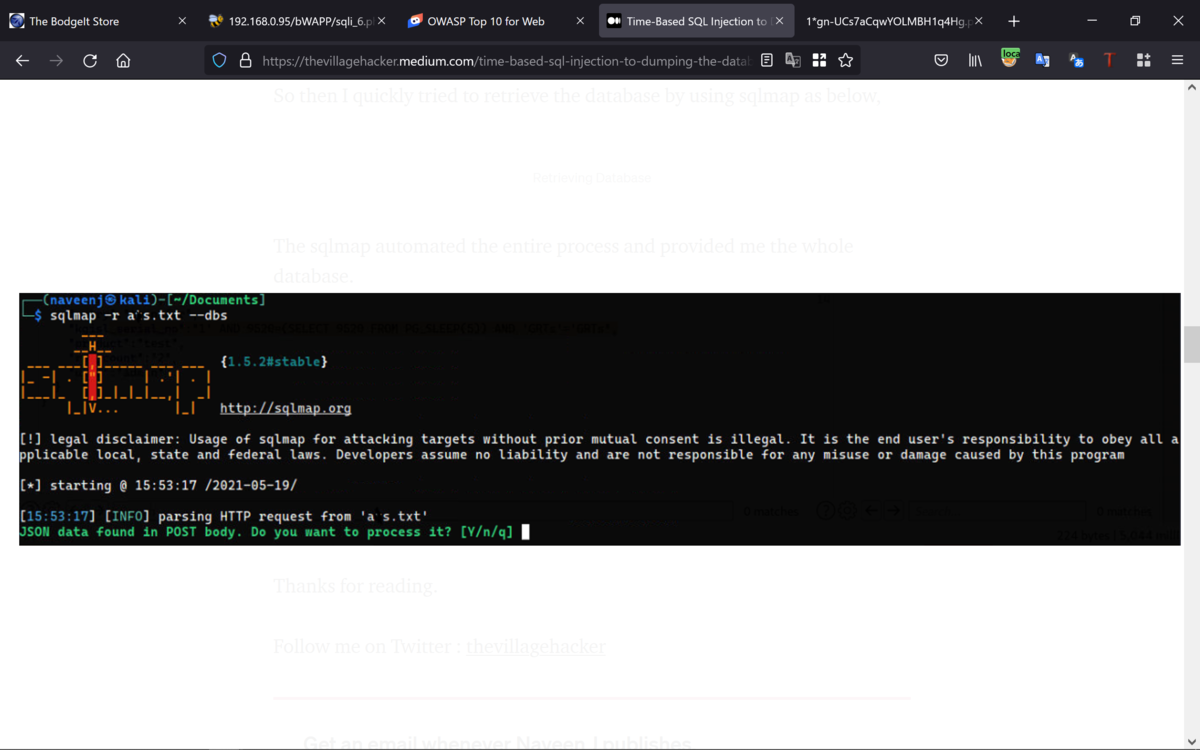Select the Time-Based SQL Injection tab
The height and width of the screenshot is (750, 1200).
coord(695,21)
